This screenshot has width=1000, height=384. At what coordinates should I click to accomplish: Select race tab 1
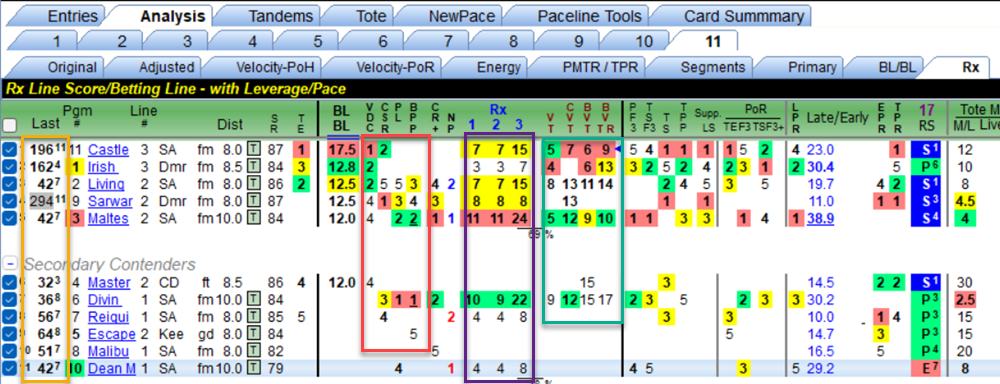[x=56, y=41]
